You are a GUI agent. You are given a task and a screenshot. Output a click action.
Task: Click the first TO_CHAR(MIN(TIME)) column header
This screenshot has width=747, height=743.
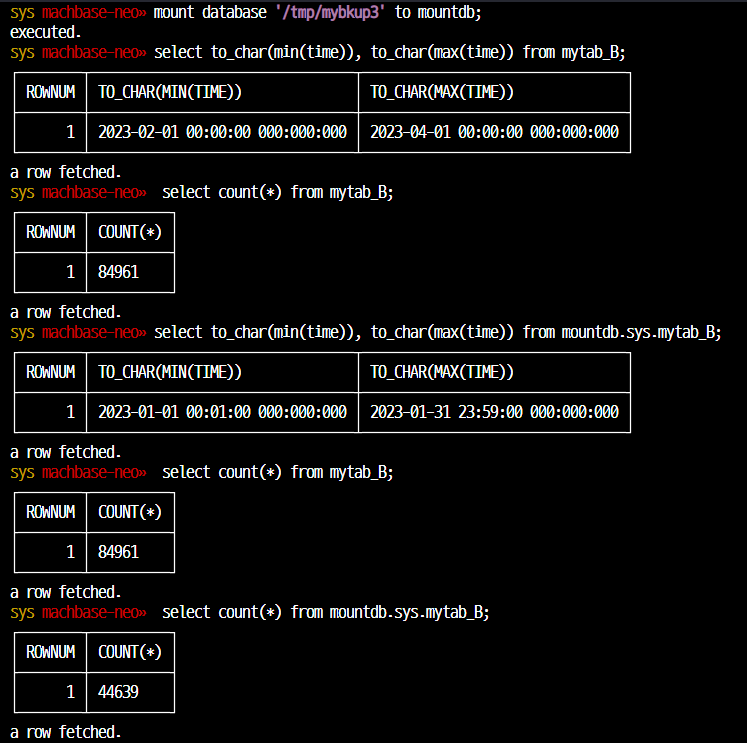[x=222, y=92]
